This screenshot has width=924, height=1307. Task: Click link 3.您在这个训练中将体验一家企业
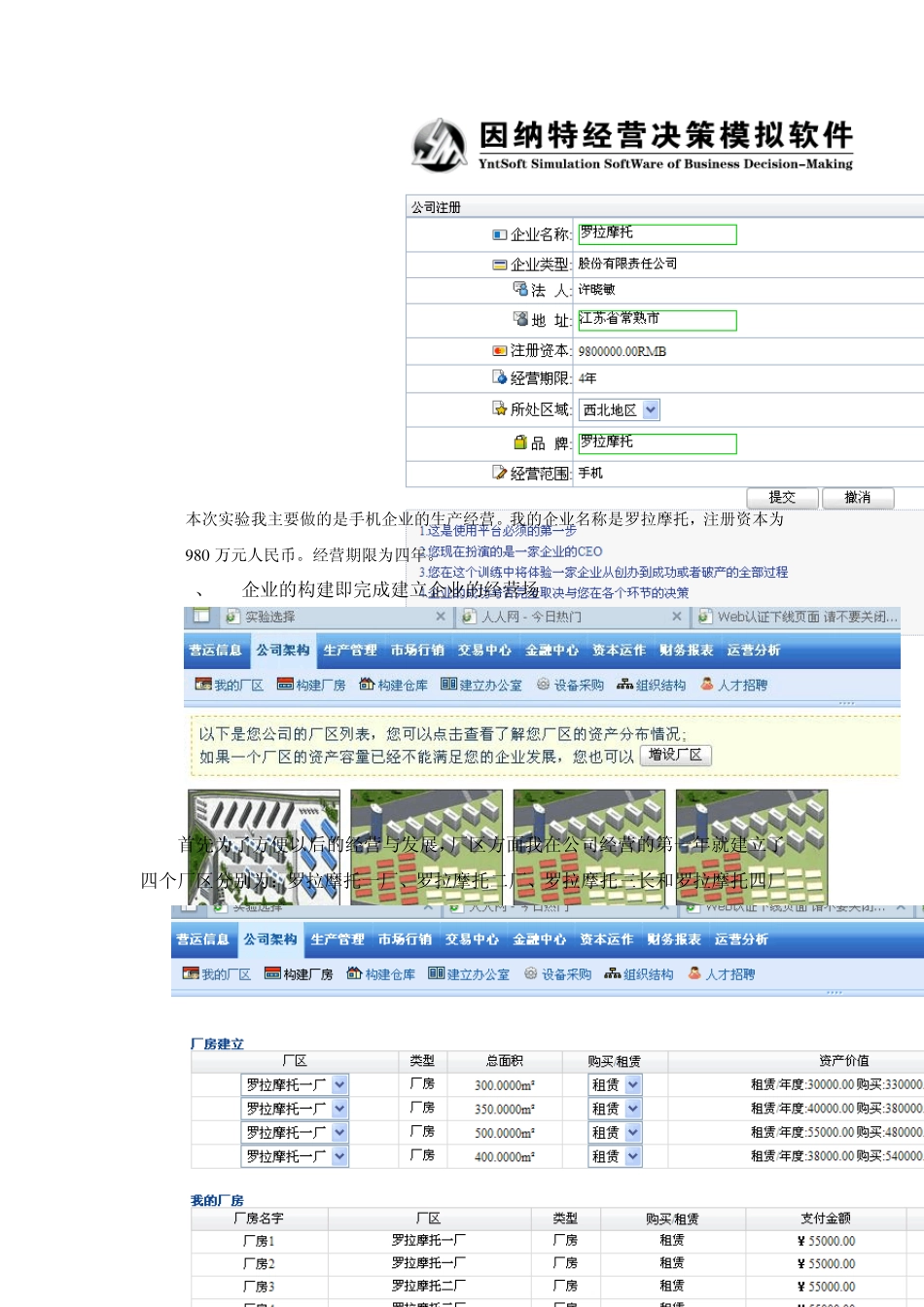(x=603, y=572)
